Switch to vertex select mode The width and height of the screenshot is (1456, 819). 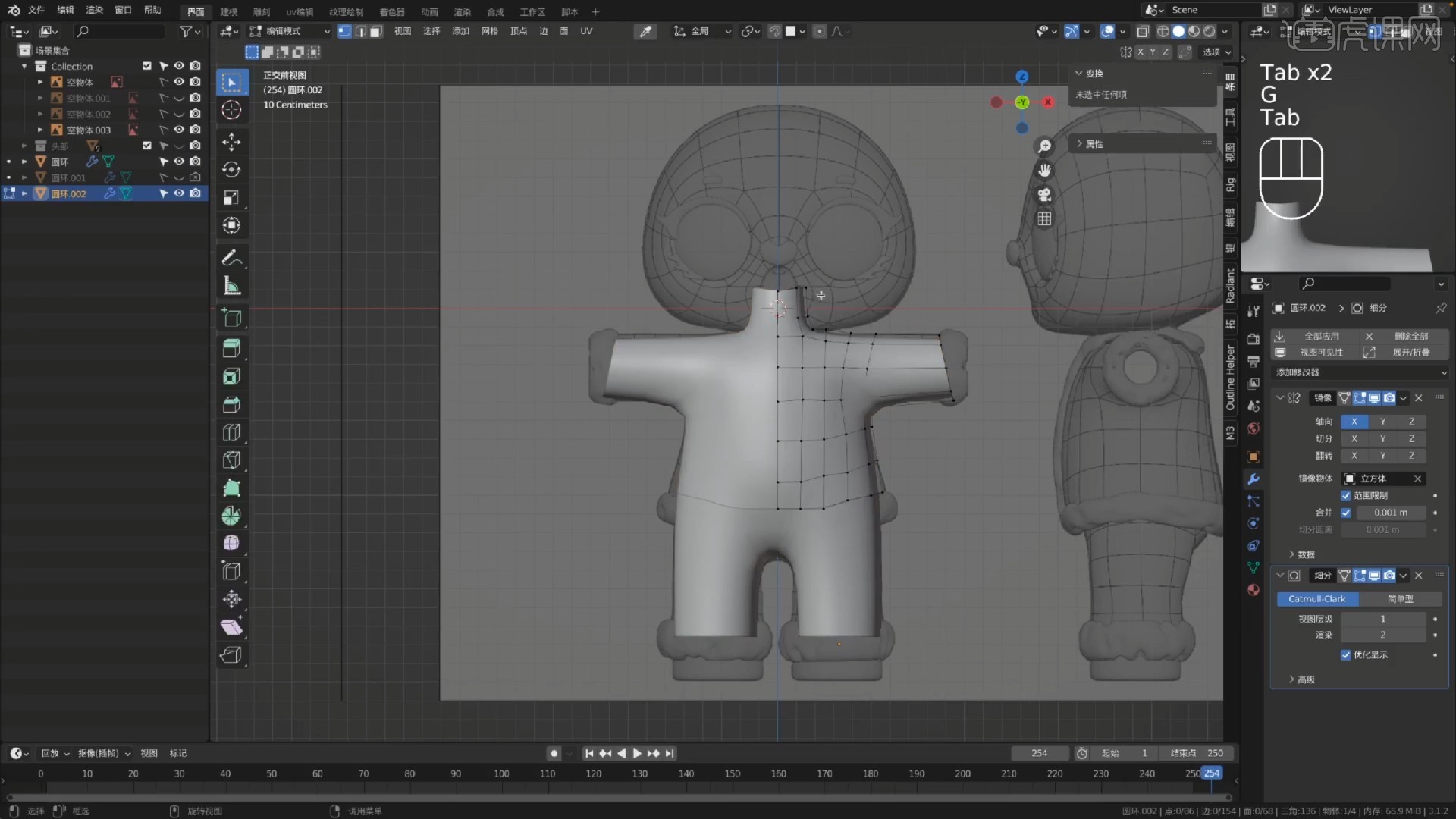pos(344,31)
